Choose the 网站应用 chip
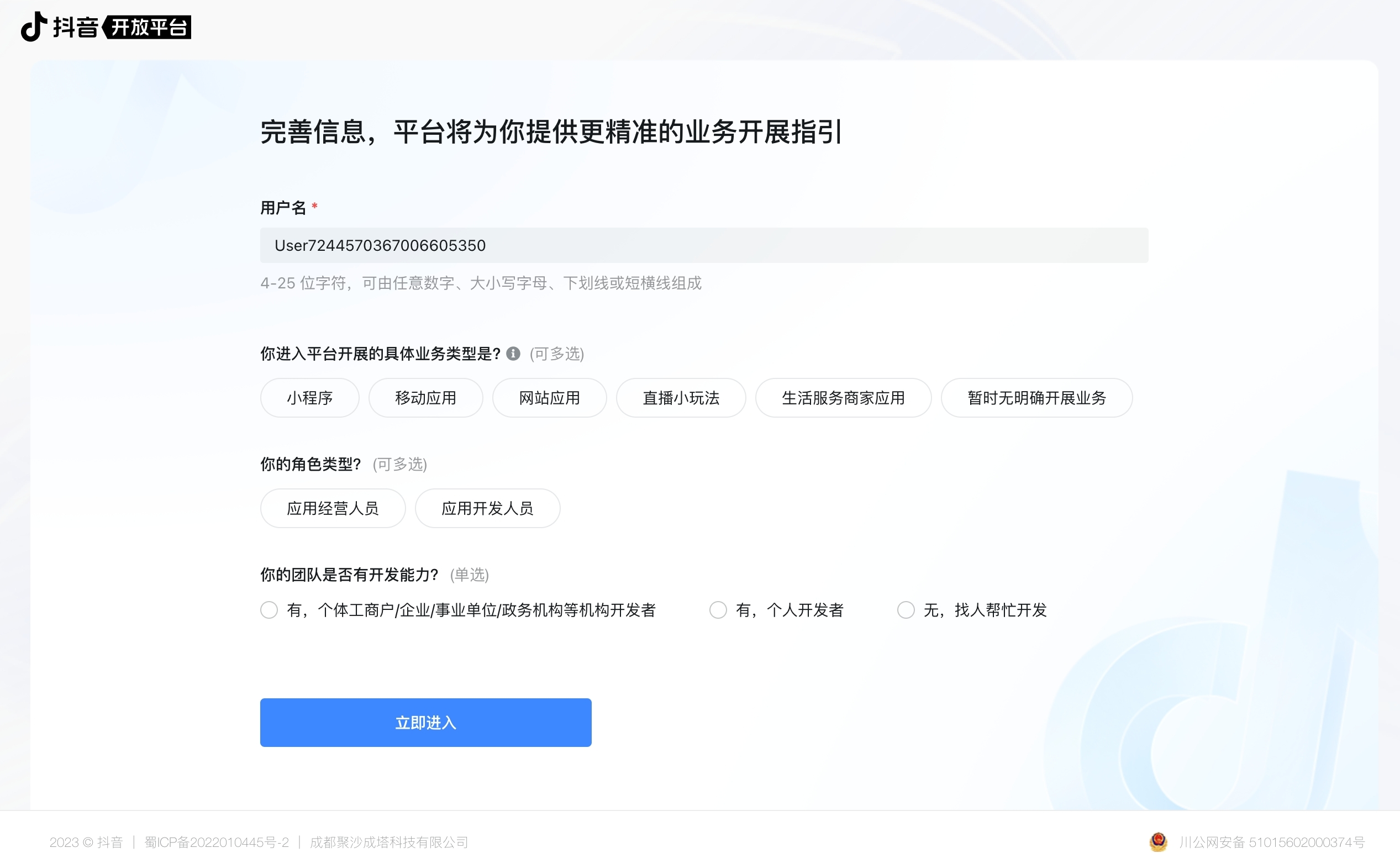Viewport: 1400px width, 853px height. pos(549,398)
